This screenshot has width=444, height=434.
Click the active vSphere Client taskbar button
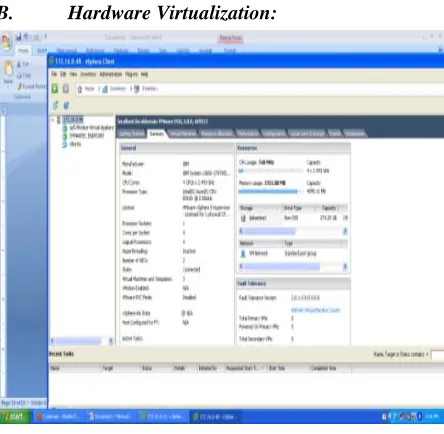click(216, 417)
